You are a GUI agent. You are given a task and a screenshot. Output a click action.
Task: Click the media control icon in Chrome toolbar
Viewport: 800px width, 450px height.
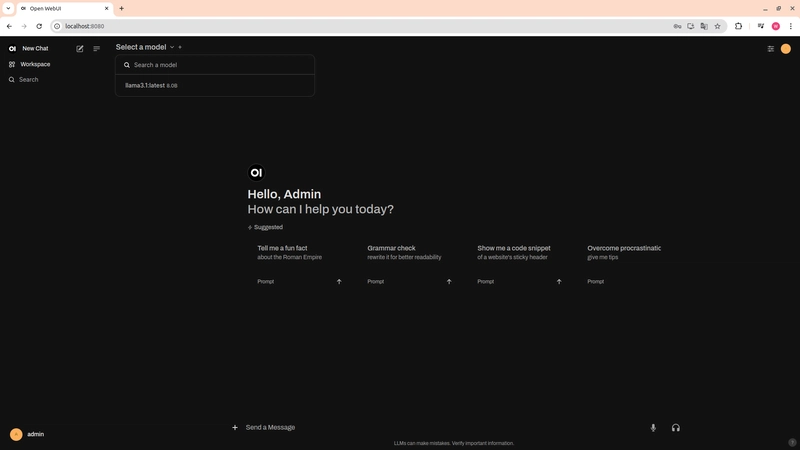coord(760,26)
